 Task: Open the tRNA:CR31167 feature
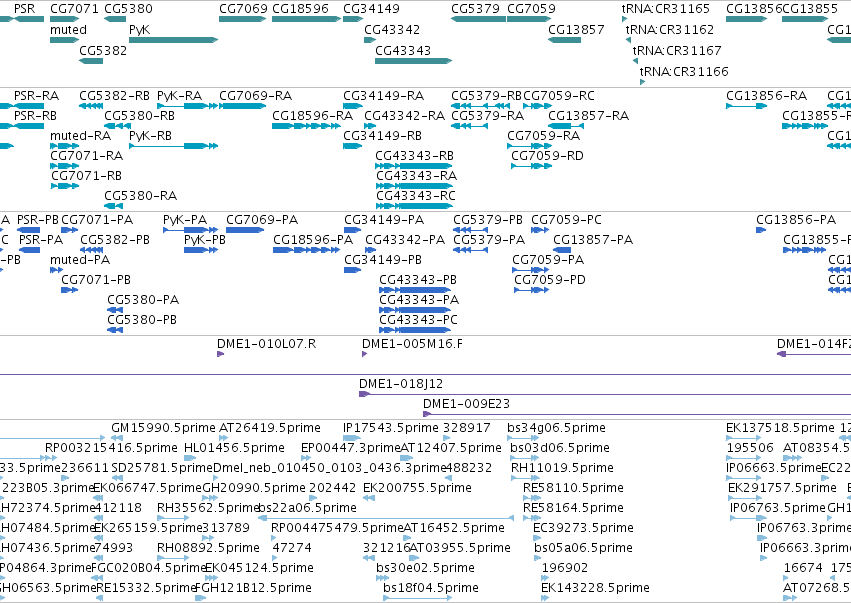636,61
